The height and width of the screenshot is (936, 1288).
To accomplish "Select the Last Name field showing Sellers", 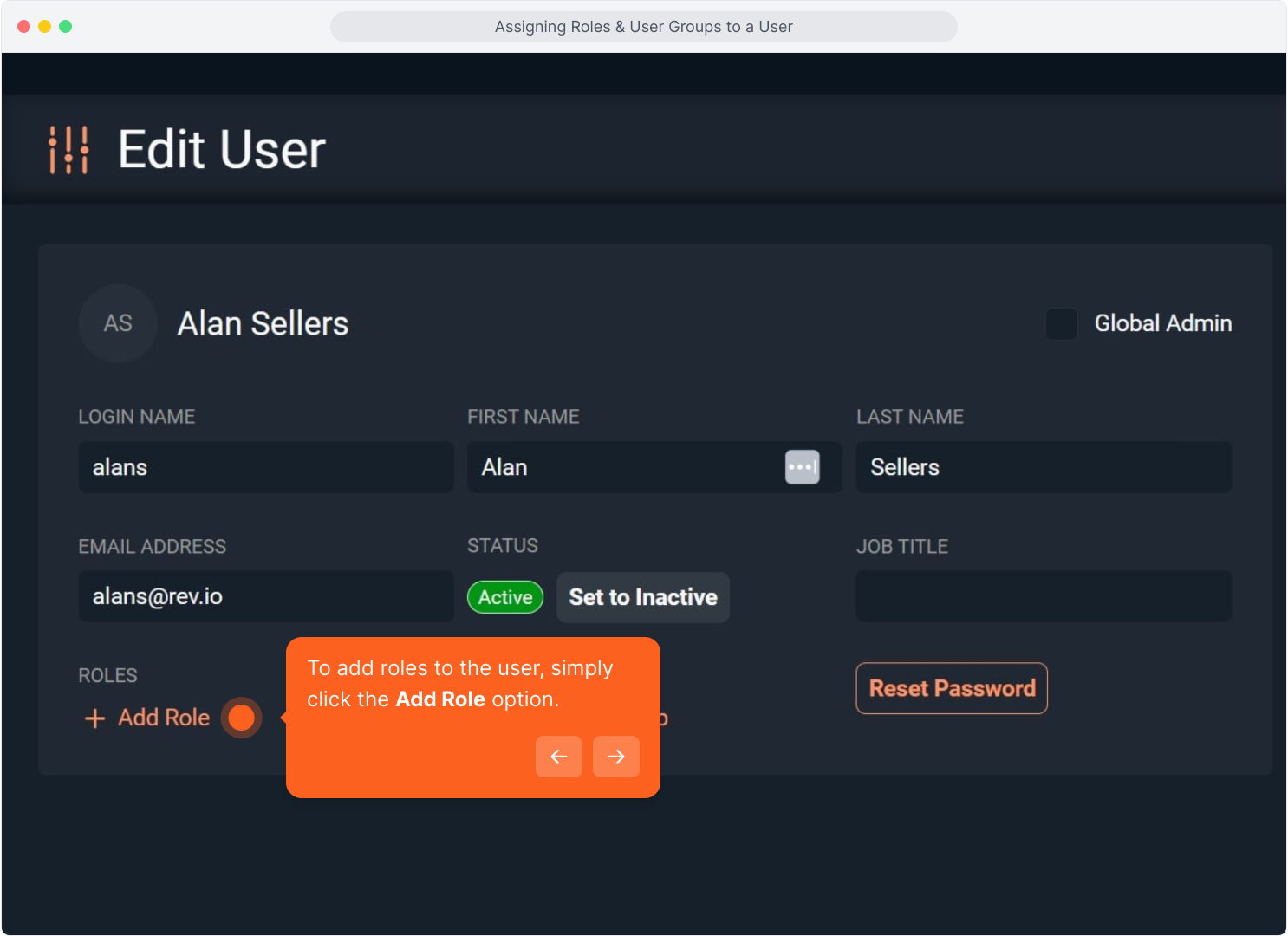I will pyautogui.click(x=1043, y=467).
